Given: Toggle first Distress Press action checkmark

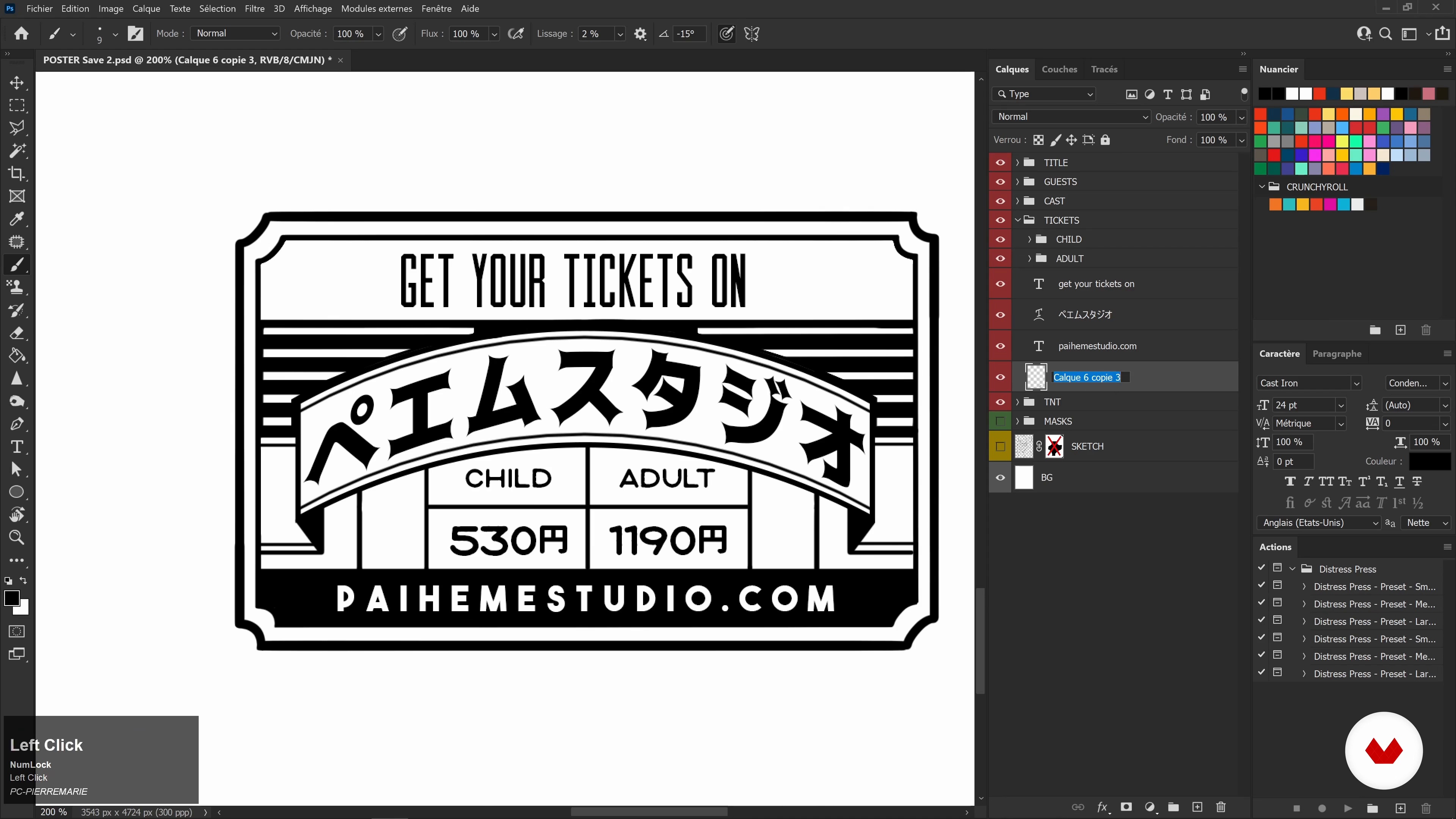Looking at the screenshot, I should [1261, 568].
